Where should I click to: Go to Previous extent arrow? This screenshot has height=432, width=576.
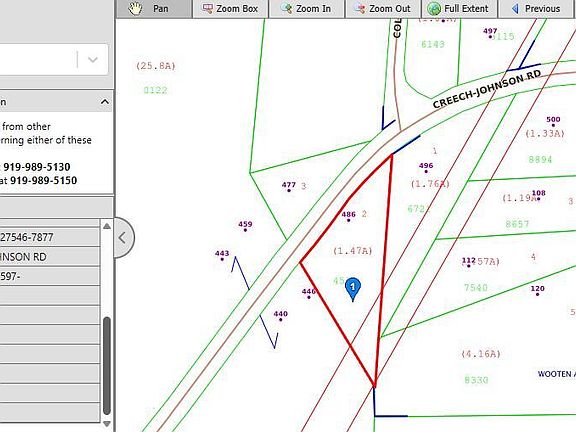click(515, 9)
